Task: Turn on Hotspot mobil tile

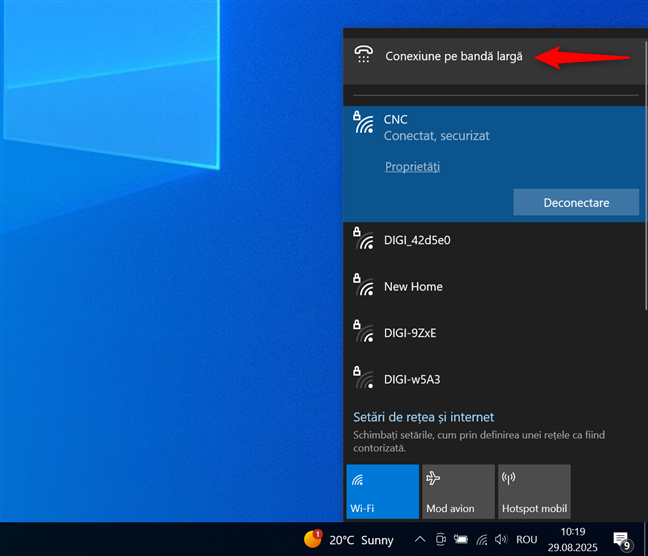Action: (534, 491)
